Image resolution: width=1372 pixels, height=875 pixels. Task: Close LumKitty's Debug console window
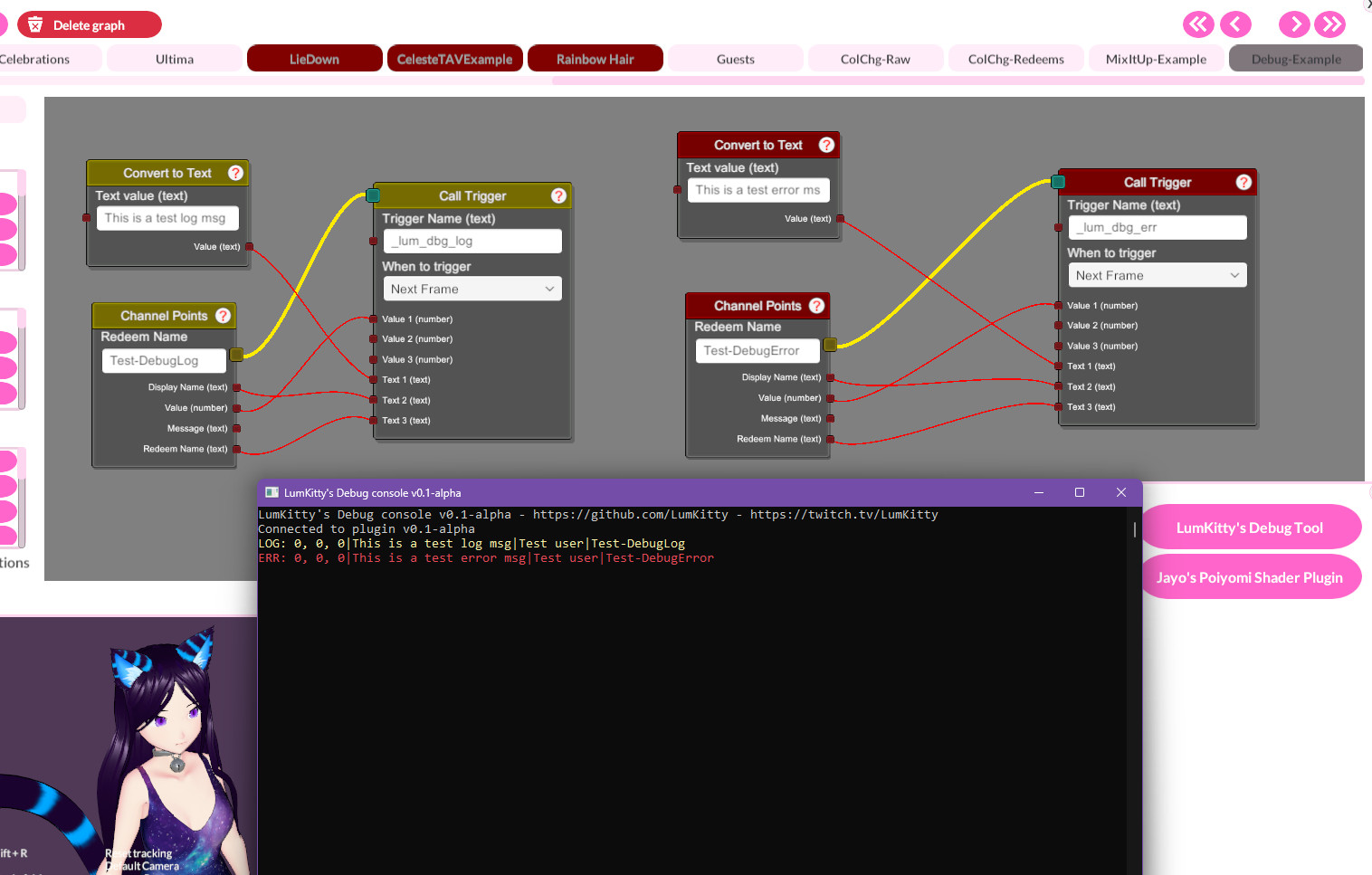tap(1121, 492)
